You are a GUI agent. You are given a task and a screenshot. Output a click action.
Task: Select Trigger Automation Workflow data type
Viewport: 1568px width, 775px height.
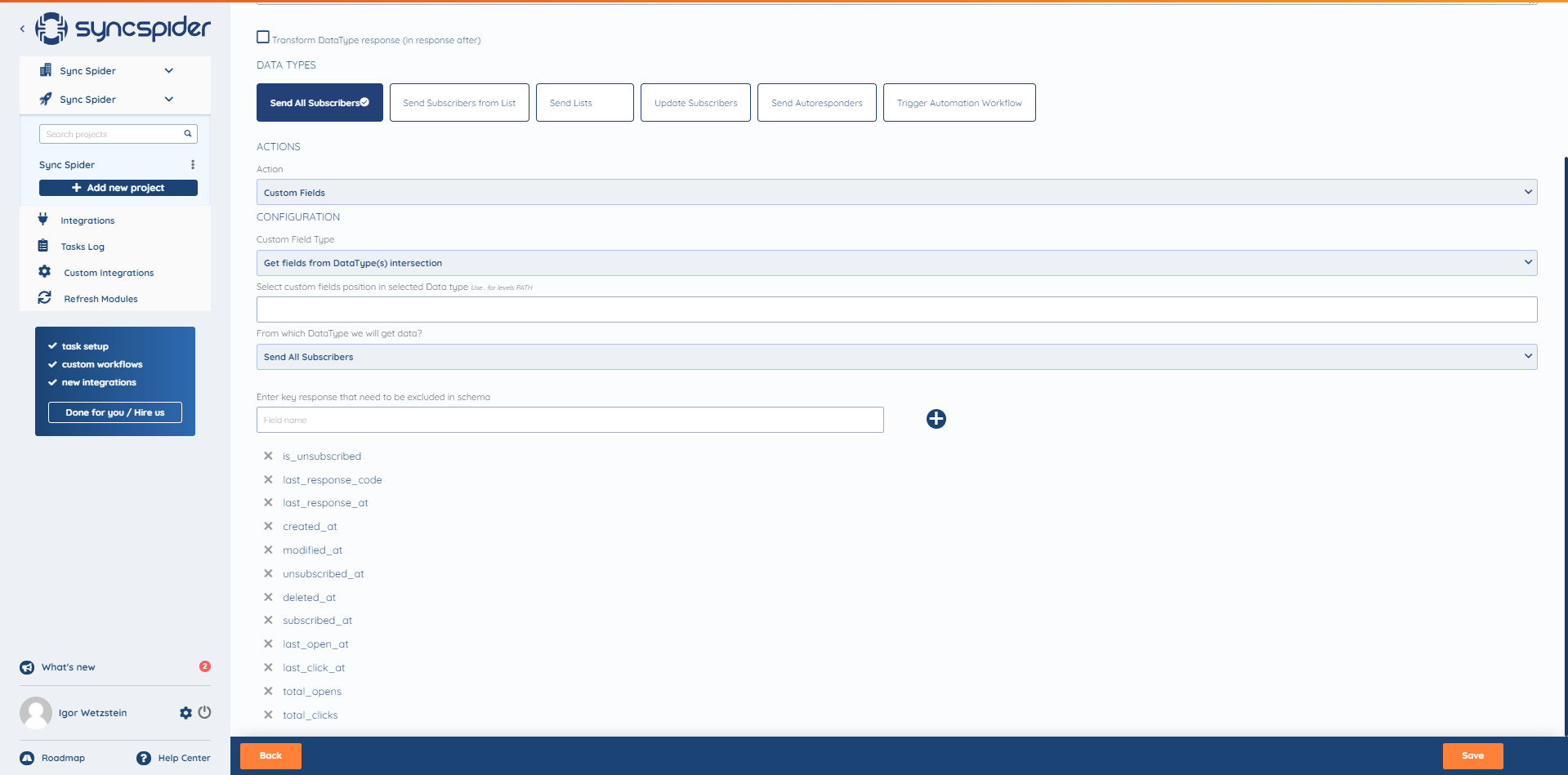(x=959, y=103)
